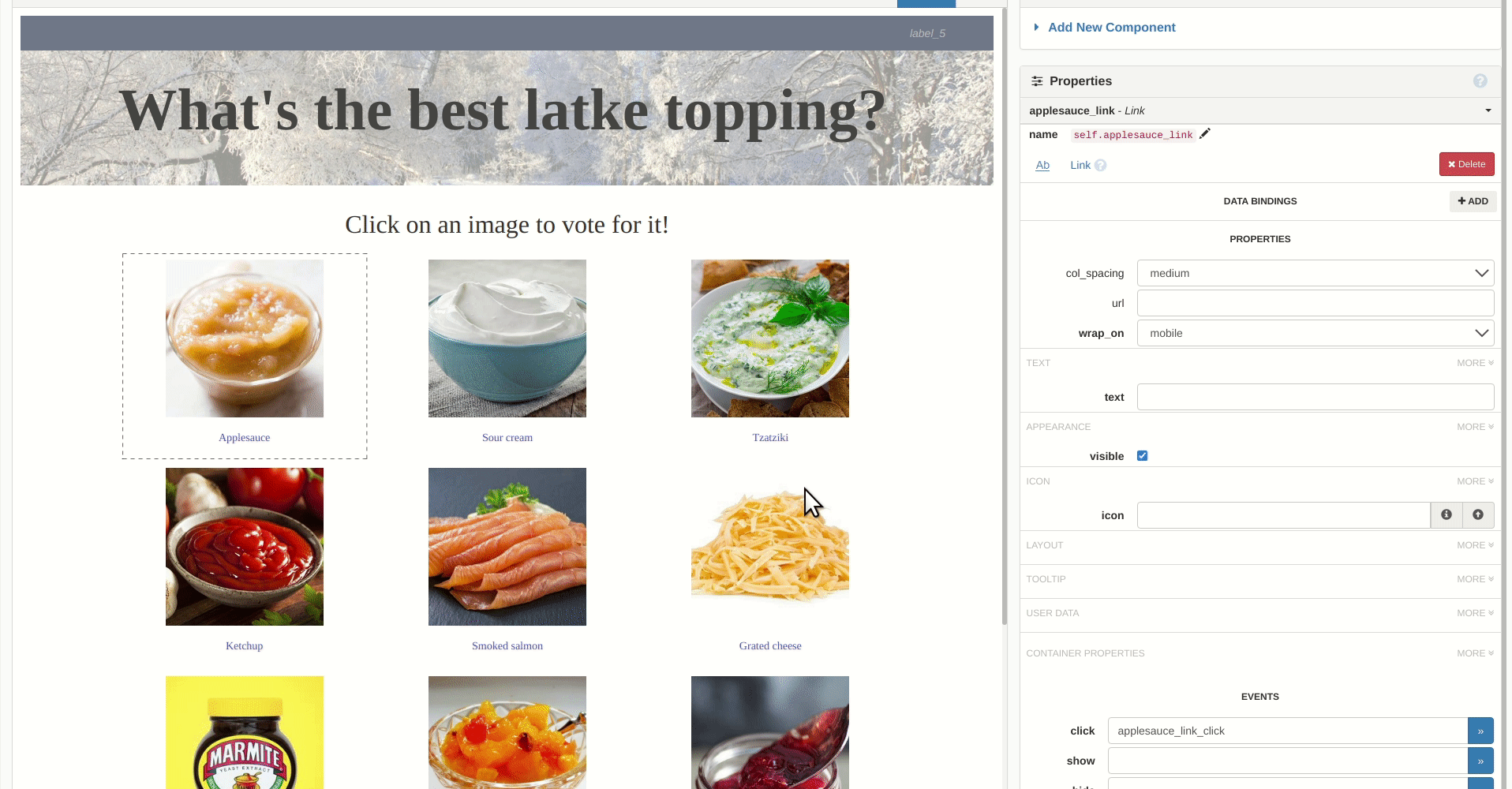1512x789 pixels.
Task: Add a new data binding
Action: point(1473,201)
